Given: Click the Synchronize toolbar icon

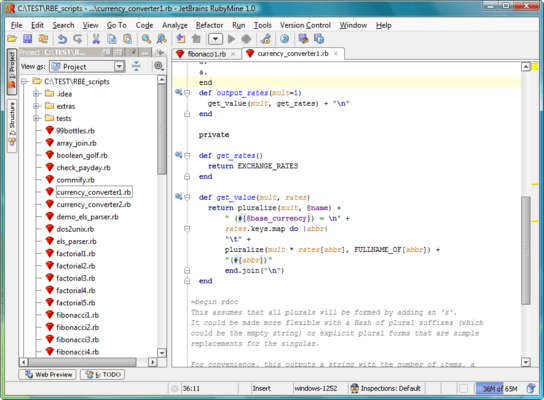Looking at the screenshot, I should [43, 39].
